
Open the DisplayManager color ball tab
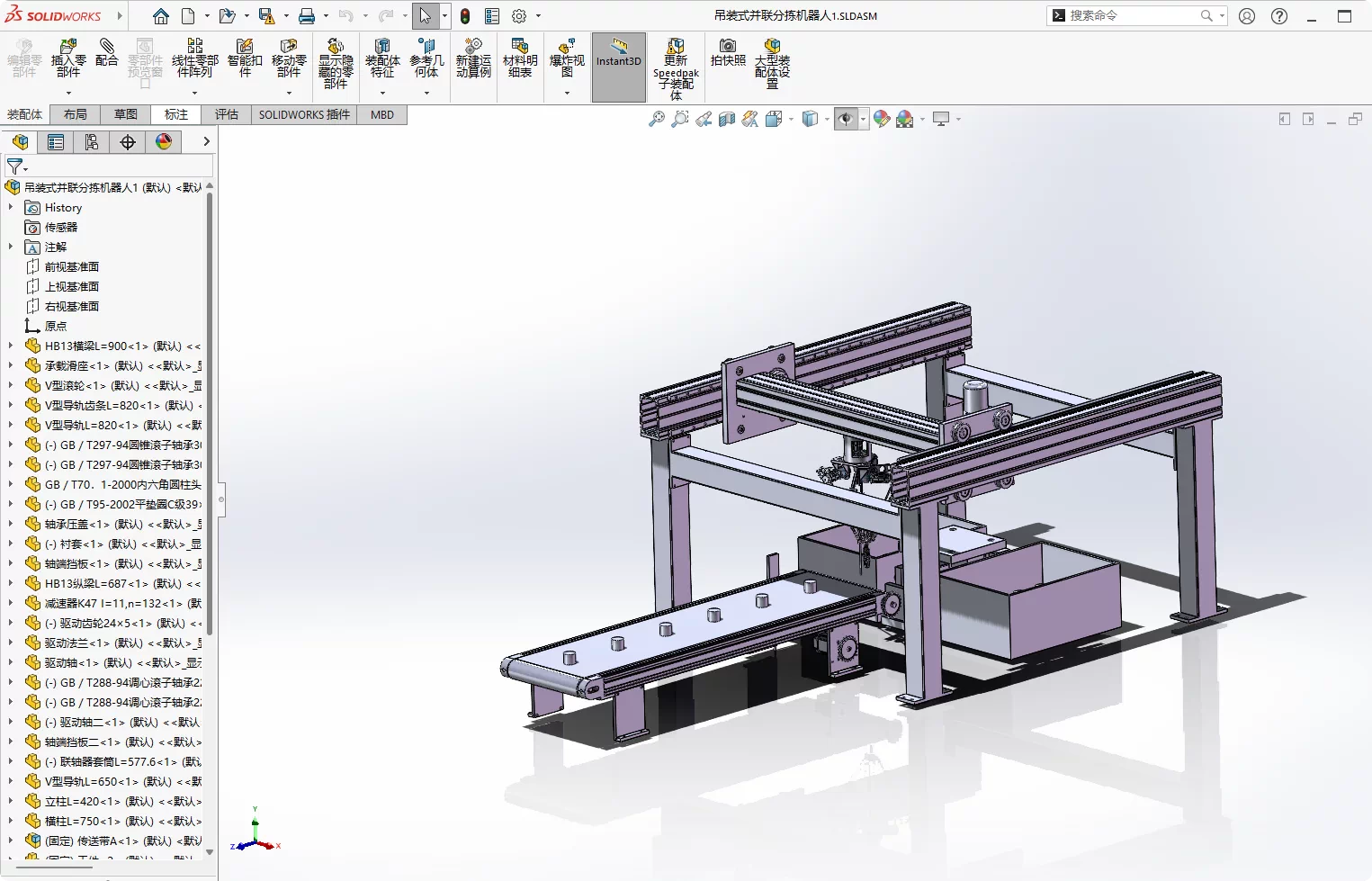164,142
